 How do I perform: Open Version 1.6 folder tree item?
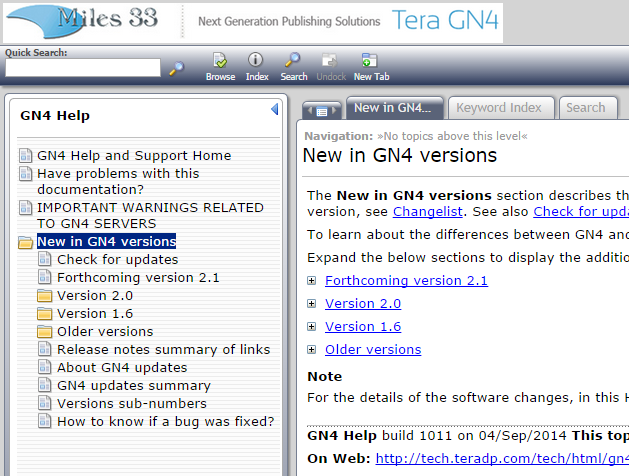(x=95, y=314)
